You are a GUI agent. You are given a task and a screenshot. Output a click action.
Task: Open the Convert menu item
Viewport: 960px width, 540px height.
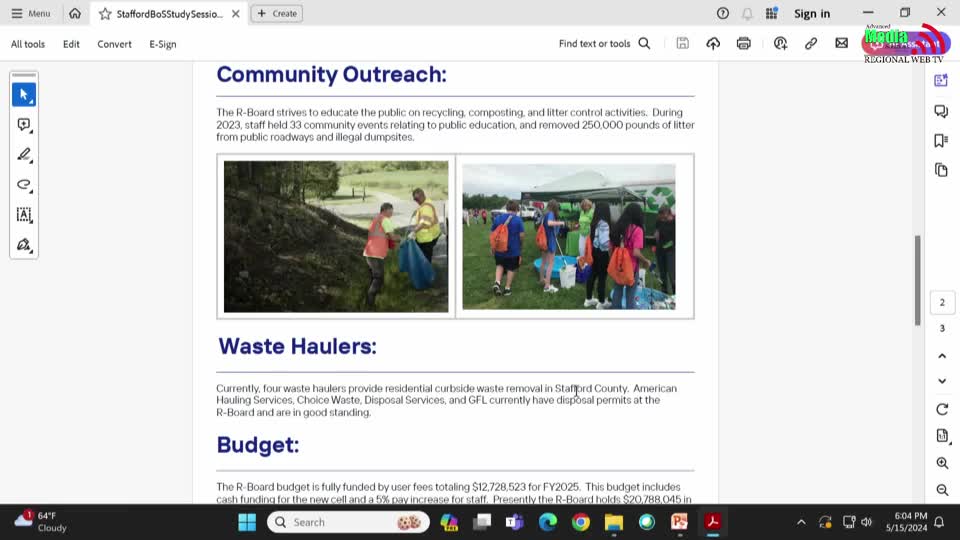pos(114,44)
